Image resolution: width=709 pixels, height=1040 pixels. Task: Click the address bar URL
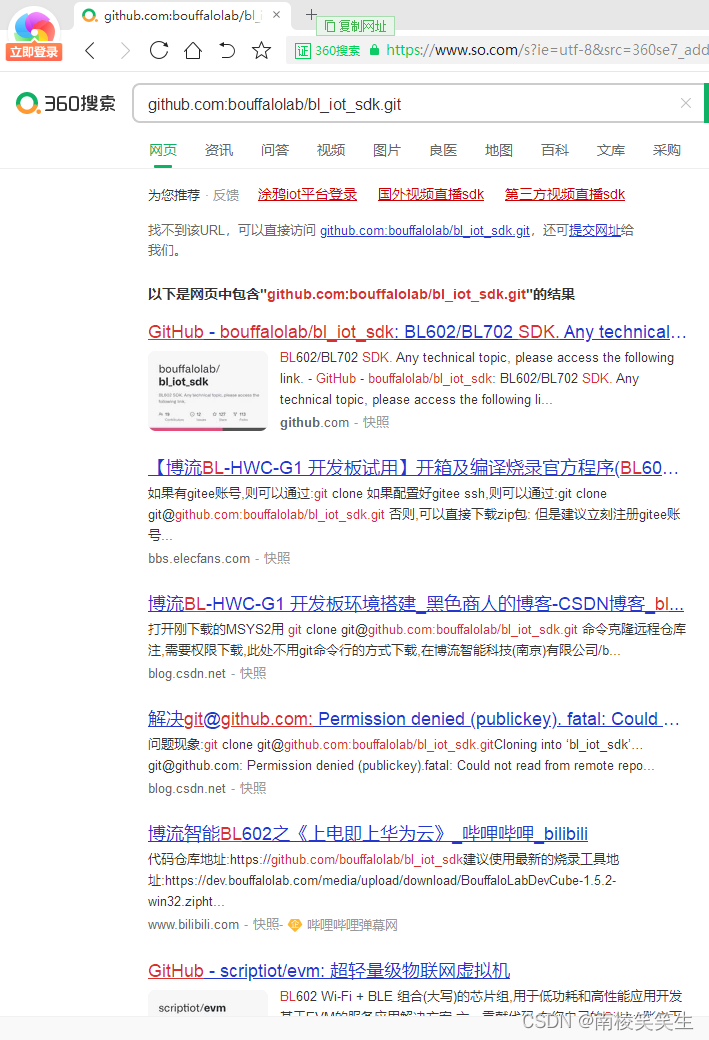547,50
